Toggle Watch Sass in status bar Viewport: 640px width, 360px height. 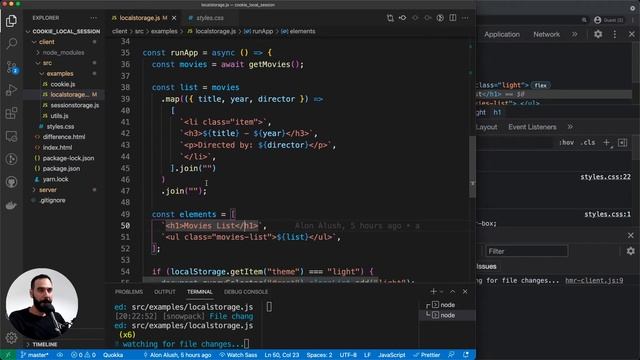[238, 355]
